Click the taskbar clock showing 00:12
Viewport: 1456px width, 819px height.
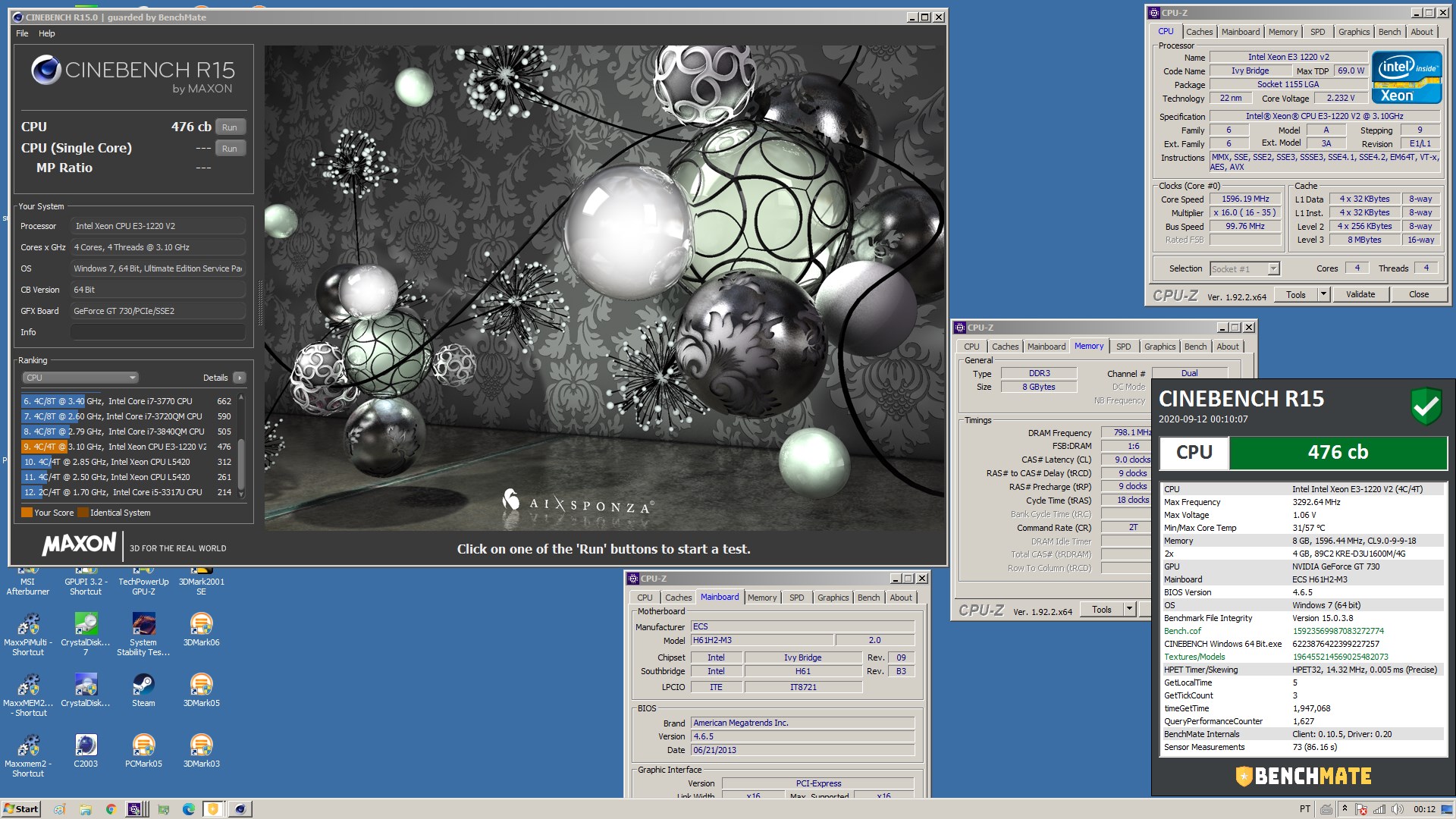click(x=1424, y=809)
